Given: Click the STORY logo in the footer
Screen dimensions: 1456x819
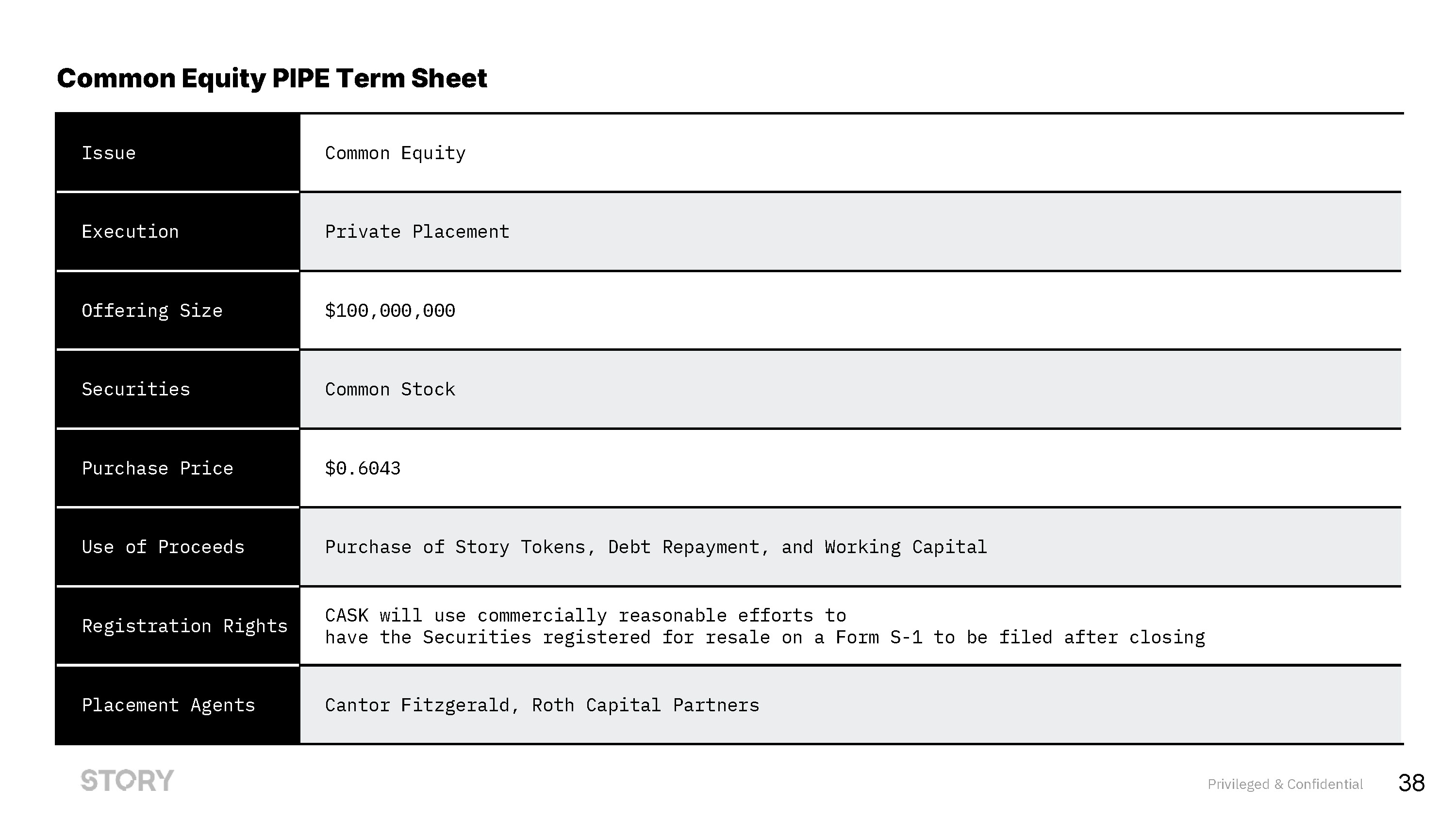Looking at the screenshot, I should point(127,780).
